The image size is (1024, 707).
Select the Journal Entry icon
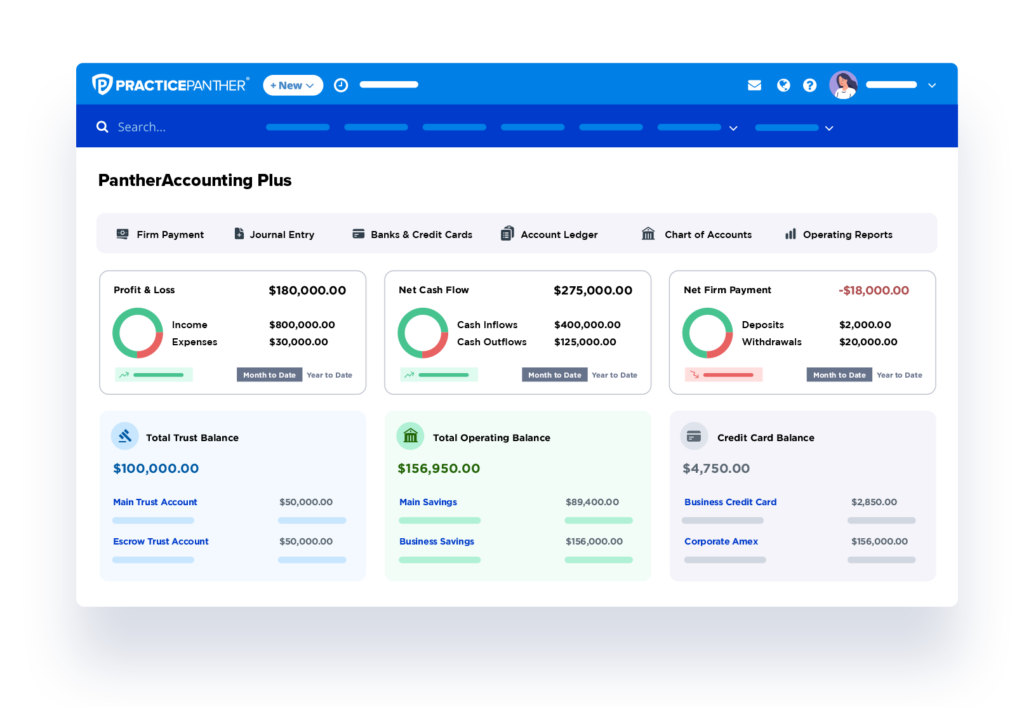pos(274,234)
